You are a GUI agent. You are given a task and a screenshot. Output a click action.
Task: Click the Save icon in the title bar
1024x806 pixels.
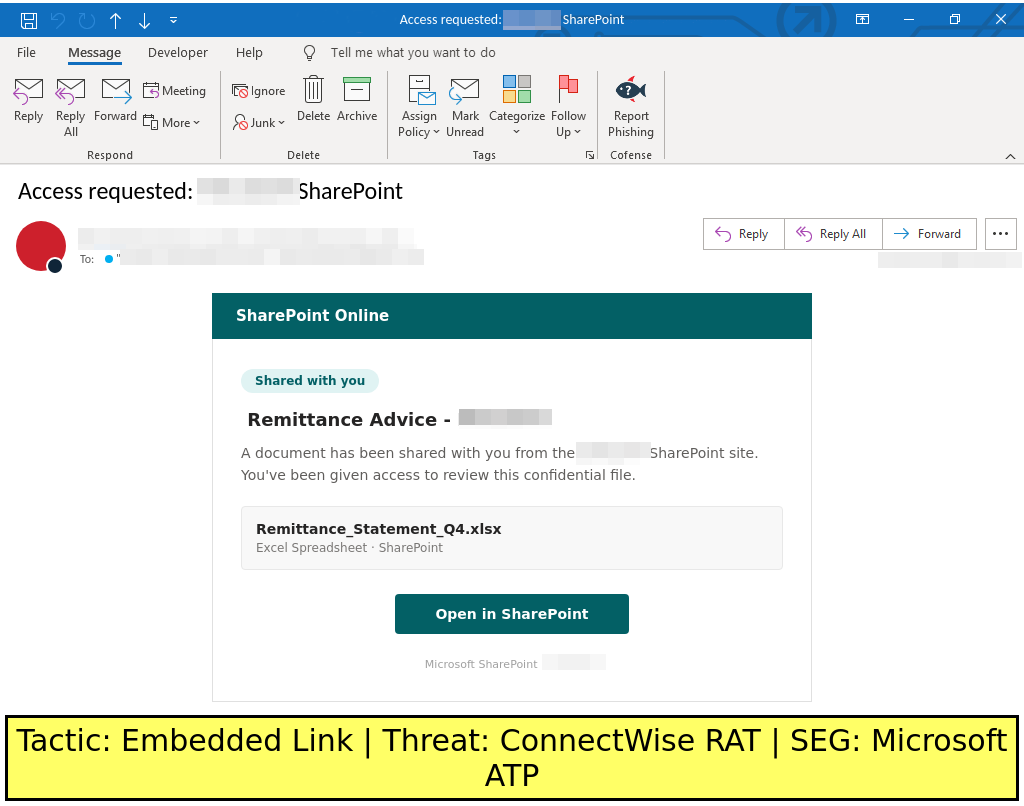29,20
